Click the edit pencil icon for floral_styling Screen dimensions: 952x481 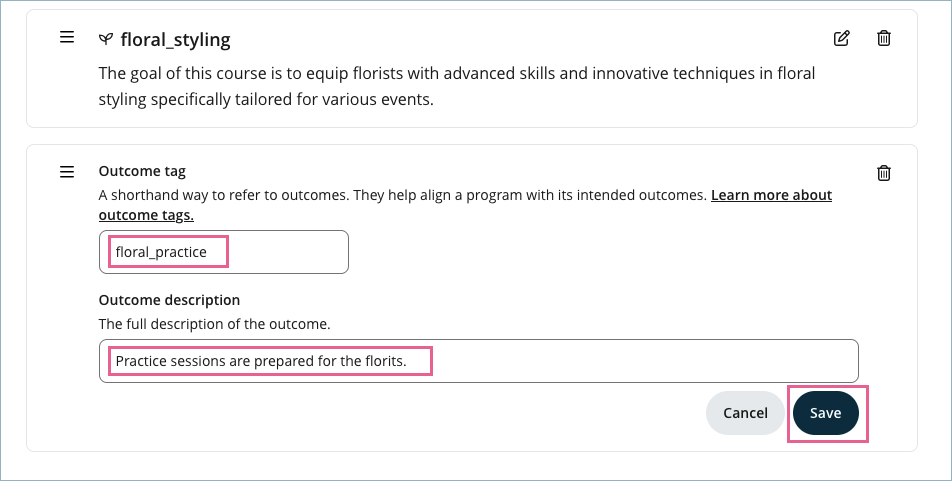click(x=842, y=39)
